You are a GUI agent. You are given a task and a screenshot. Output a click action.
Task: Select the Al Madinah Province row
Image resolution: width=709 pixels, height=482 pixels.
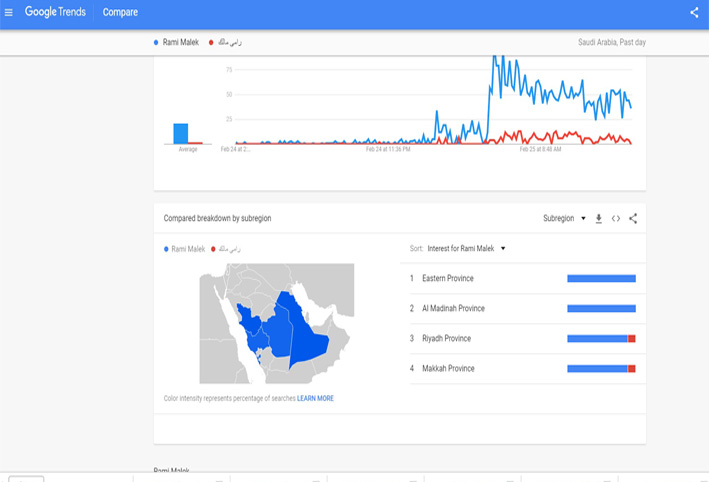(x=528, y=308)
